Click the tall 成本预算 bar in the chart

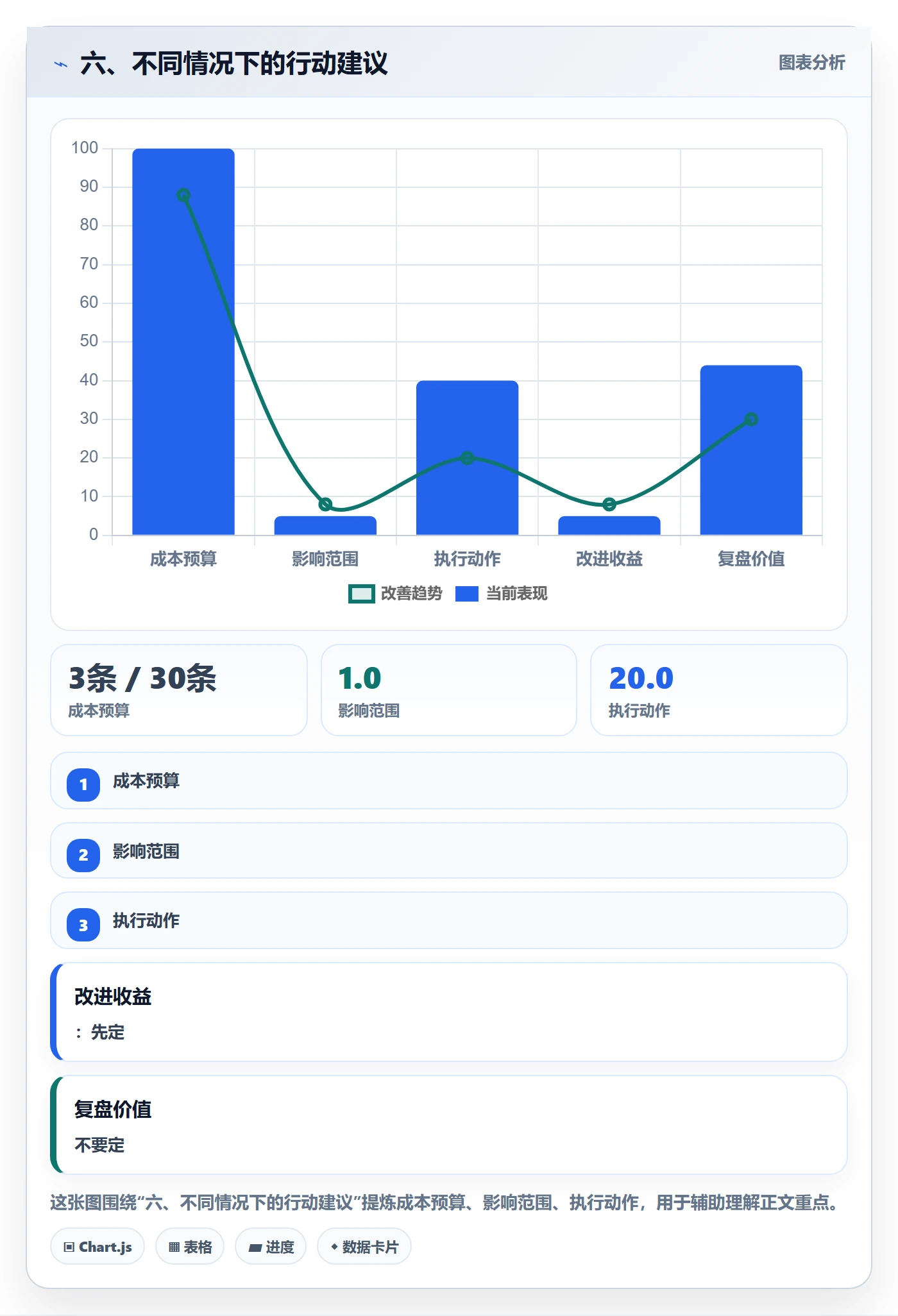(x=183, y=342)
